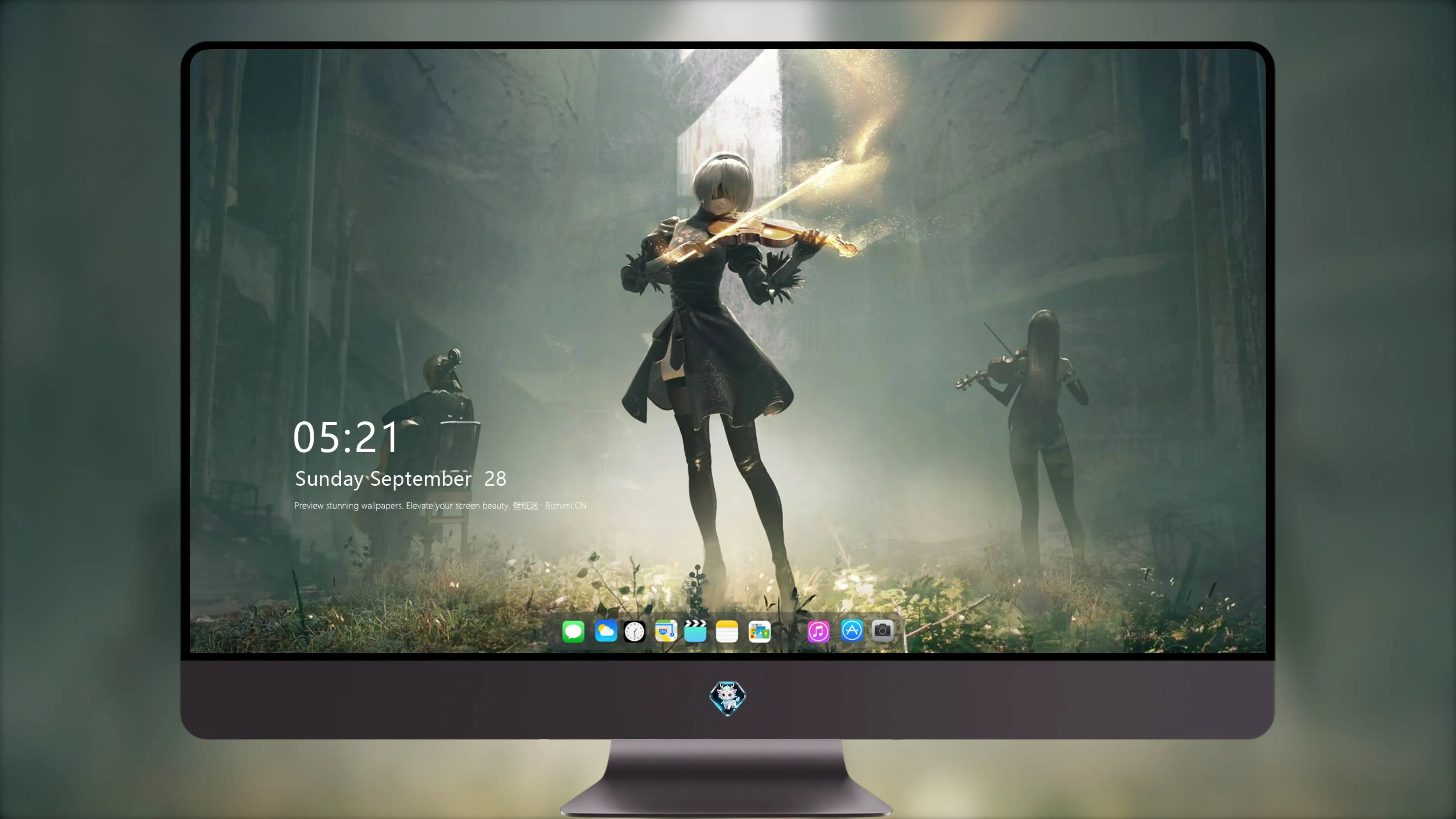Open the Clock app in the dock
The image size is (1456, 819).
tap(634, 631)
